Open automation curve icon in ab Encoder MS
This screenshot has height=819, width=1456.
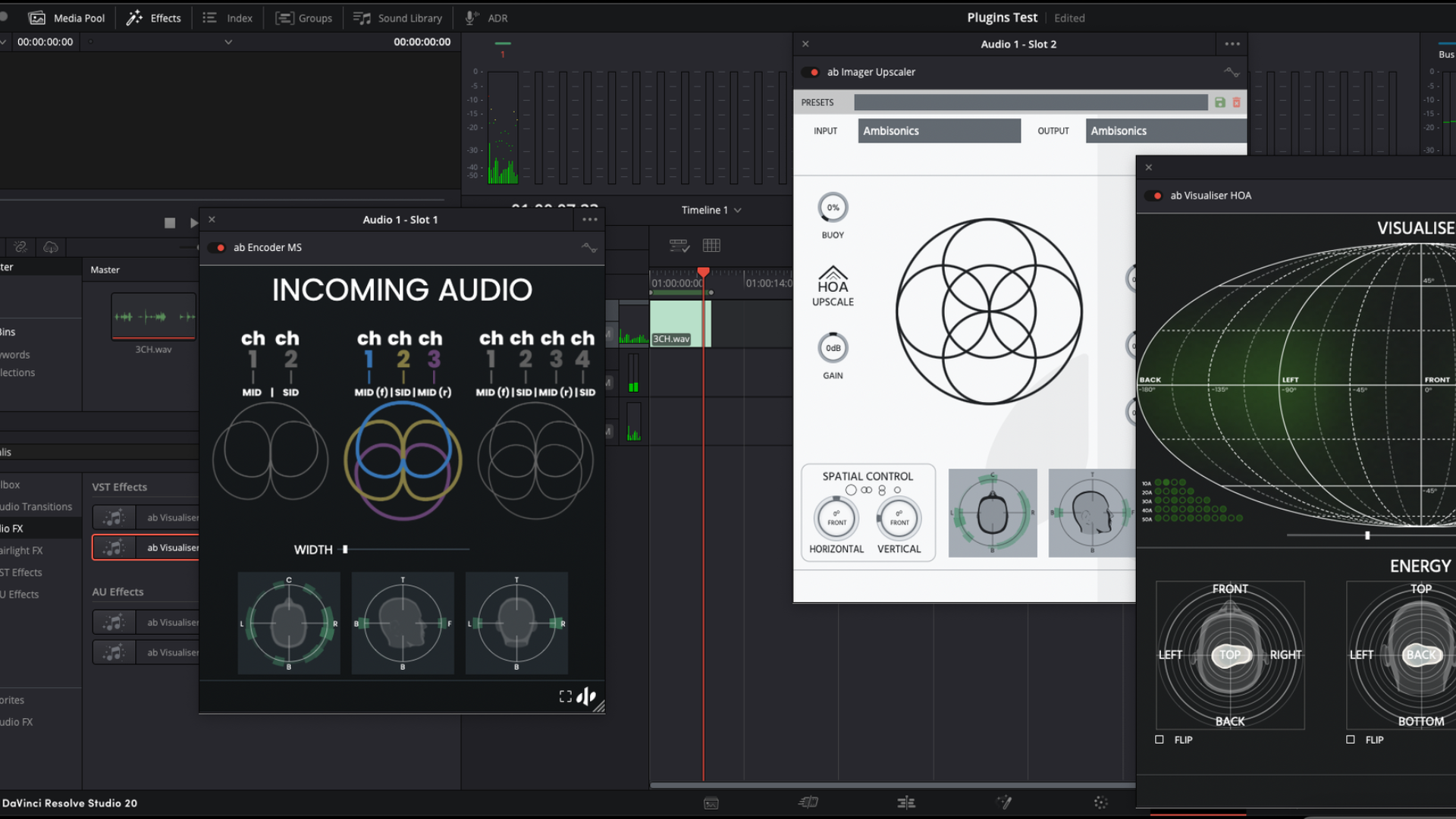(x=589, y=248)
